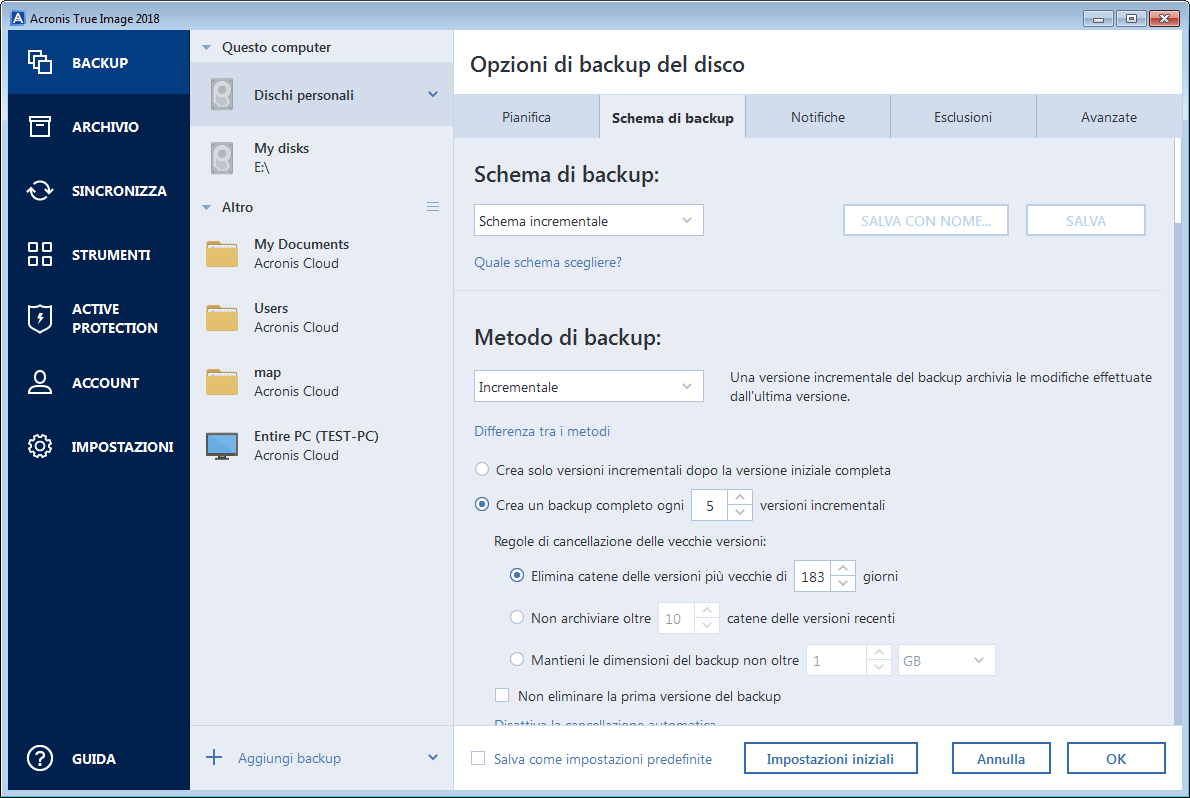
Task: Select the My Documents folder icon
Action: (222, 254)
